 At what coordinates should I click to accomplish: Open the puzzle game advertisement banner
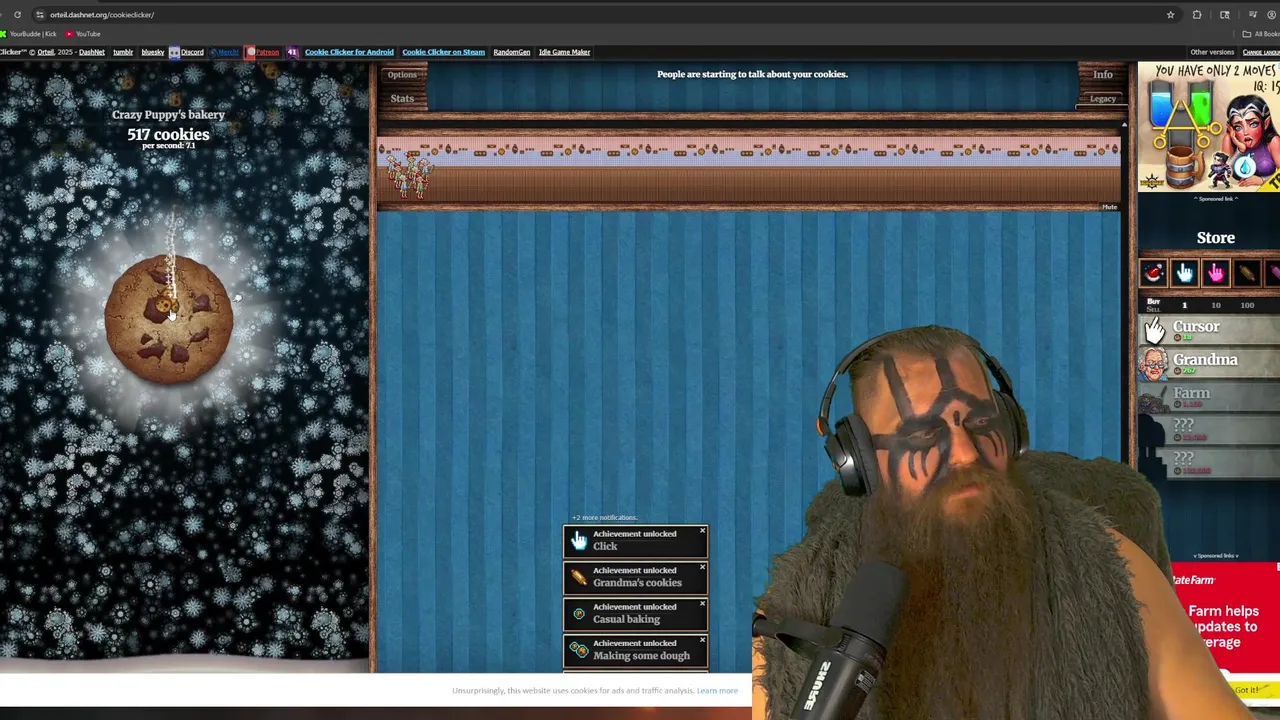(x=1209, y=127)
